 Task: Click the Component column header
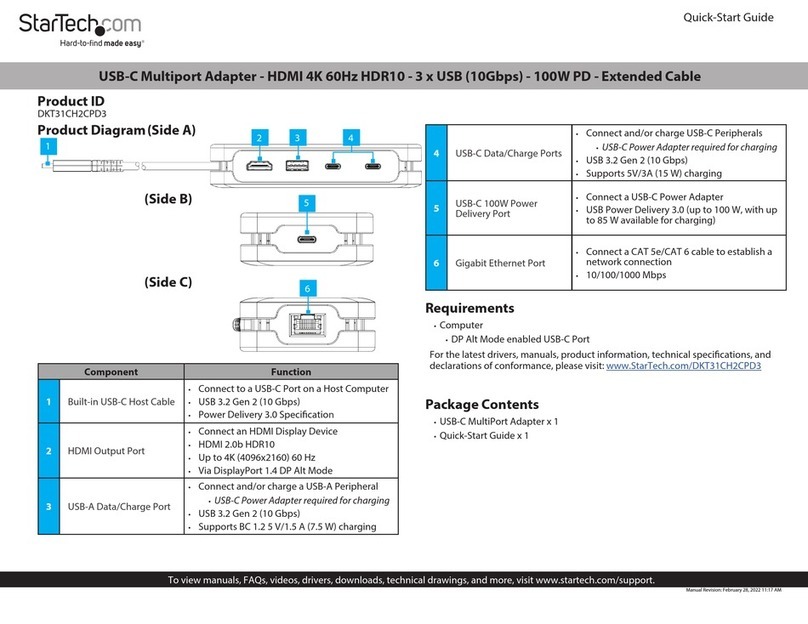tap(111, 372)
